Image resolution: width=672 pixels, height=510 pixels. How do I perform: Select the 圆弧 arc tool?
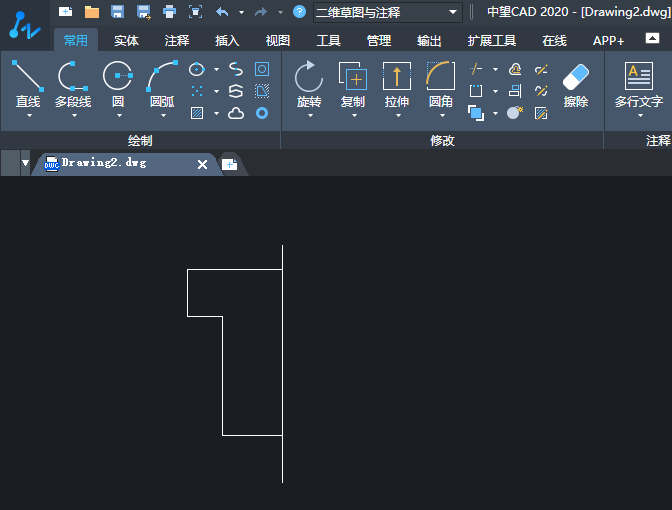point(162,84)
